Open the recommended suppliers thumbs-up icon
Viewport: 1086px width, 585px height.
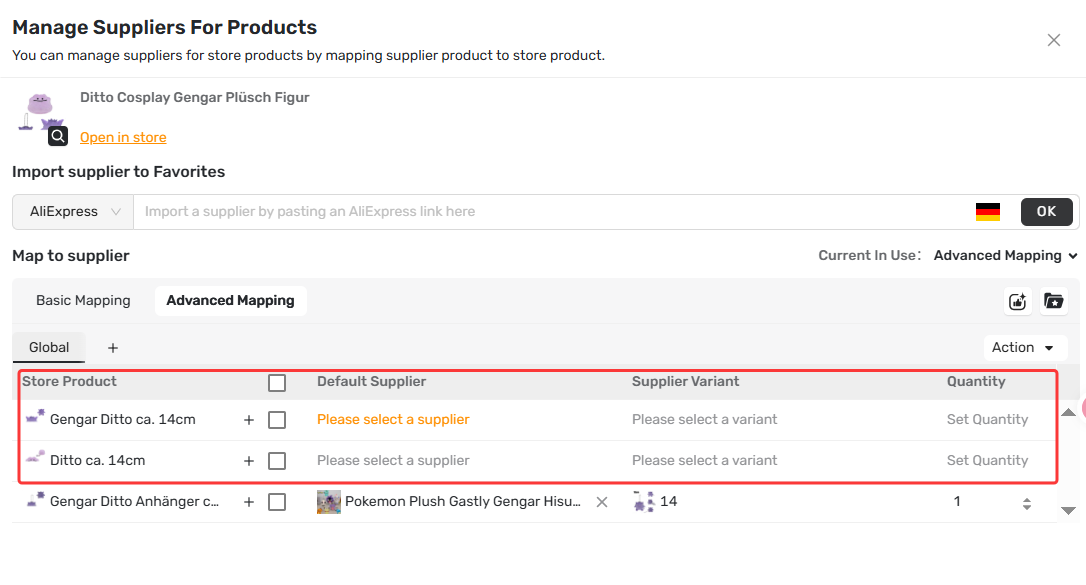click(x=1017, y=301)
